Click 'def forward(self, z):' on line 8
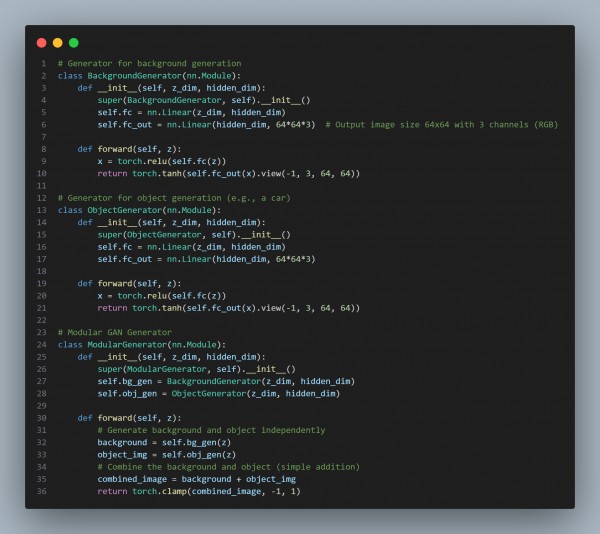This screenshot has width=600, height=534. pos(129,149)
